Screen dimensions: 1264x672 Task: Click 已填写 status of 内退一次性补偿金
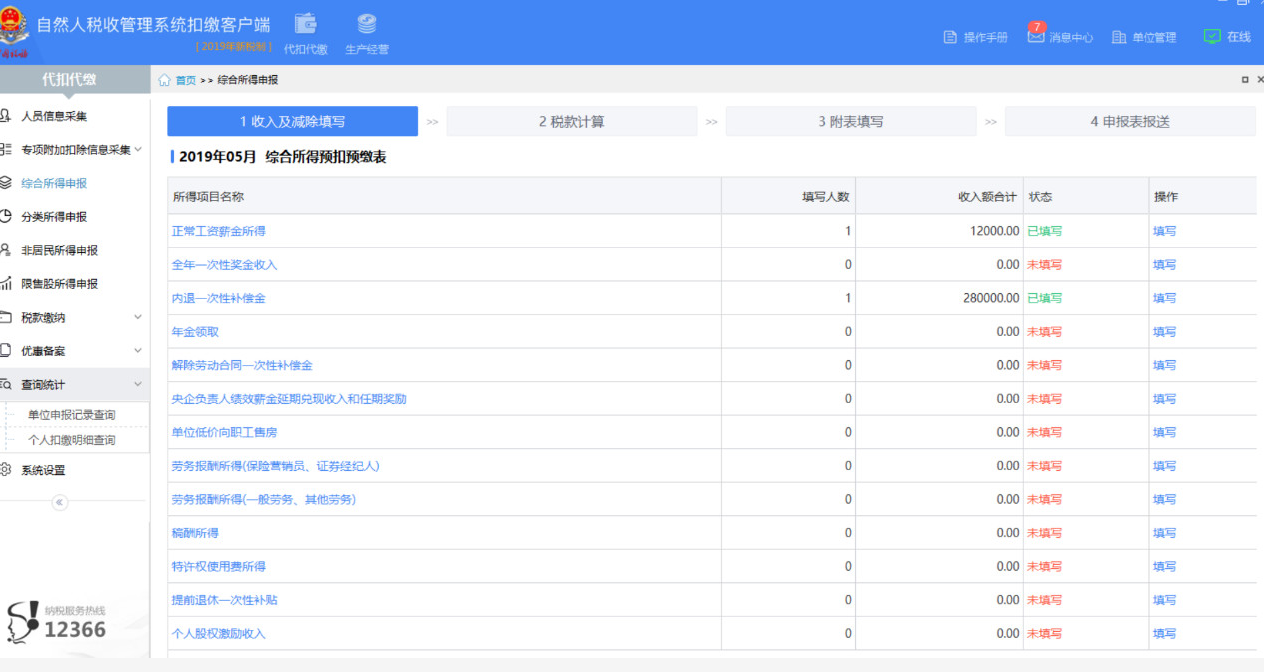(1044, 298)
